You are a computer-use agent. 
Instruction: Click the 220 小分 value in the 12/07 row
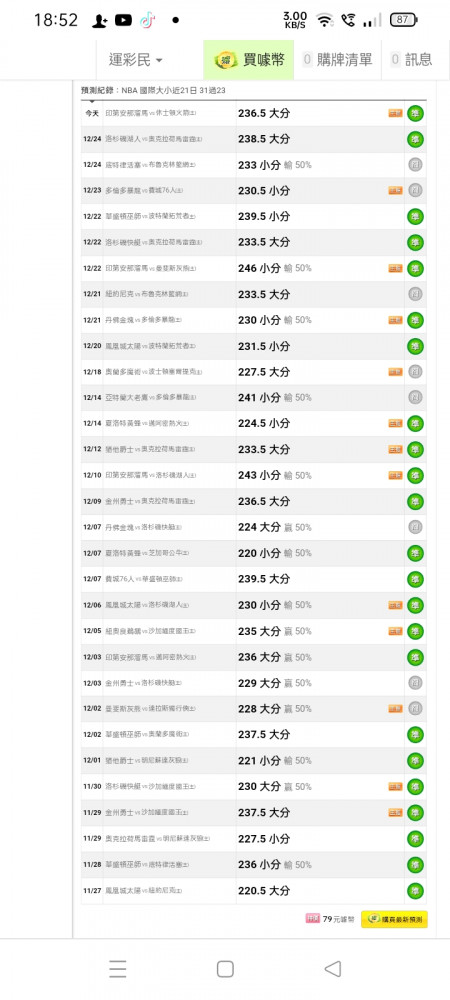[259, 553]
